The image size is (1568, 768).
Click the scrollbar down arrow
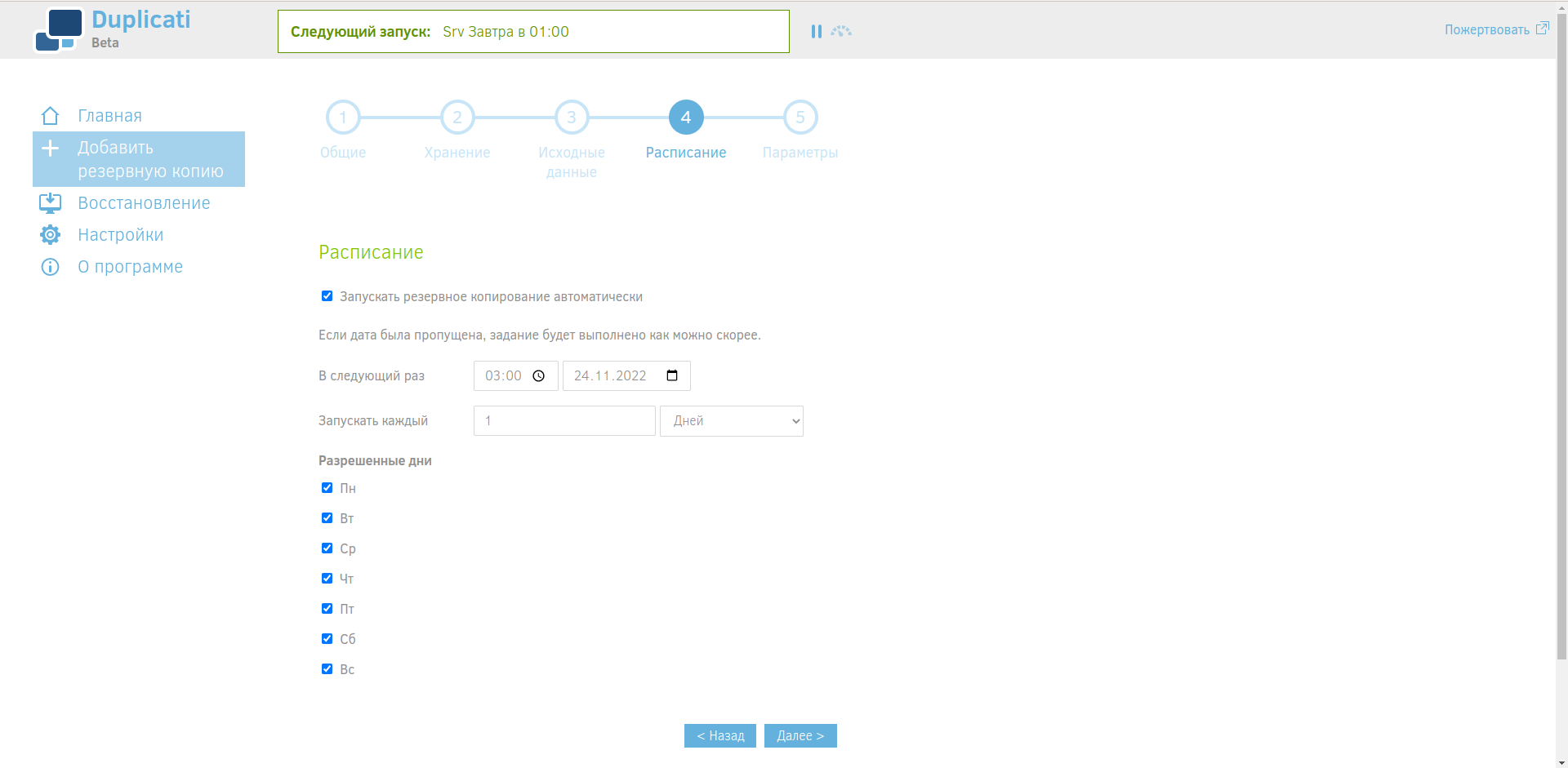(1562, 762)
